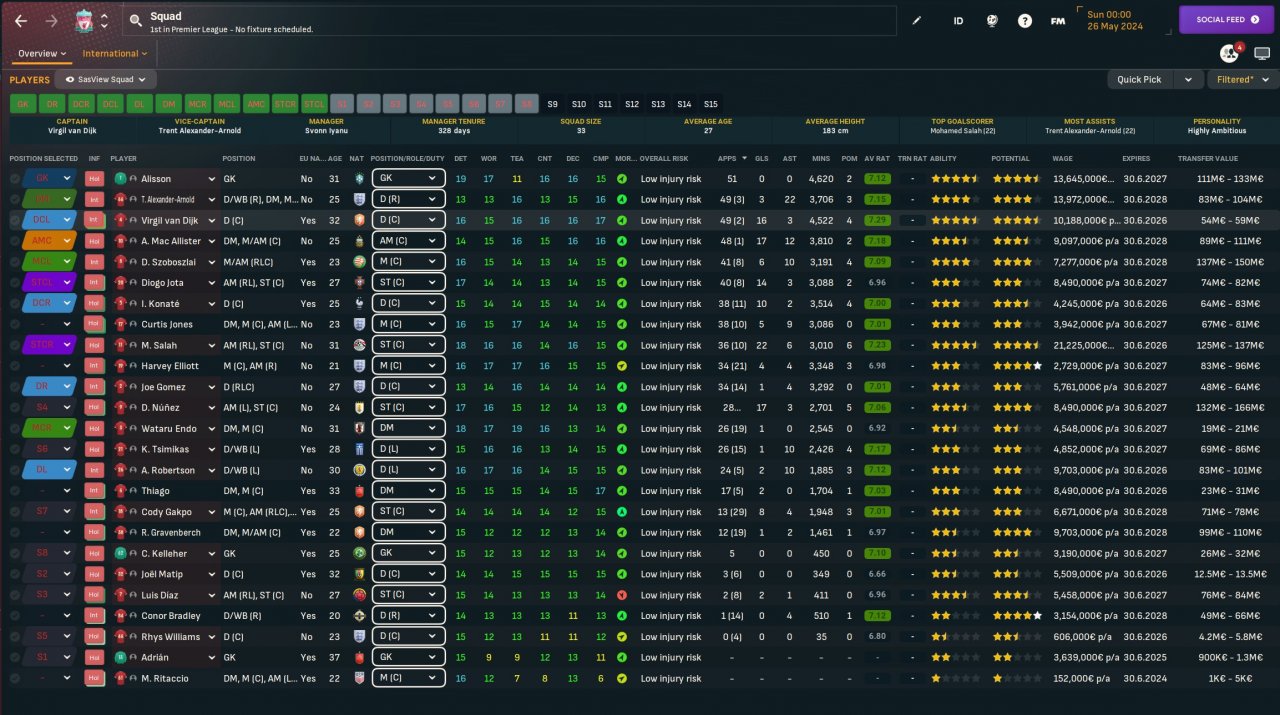Click the Squad search bar field
Image resolution: width=1280 pixels, height=715 pixels.
point(510,20)
